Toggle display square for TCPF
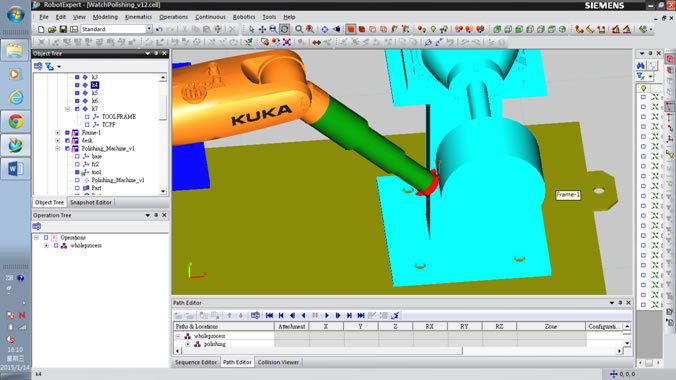The width and height of the screenshot is (676, 380). click(x=87, y=125)
